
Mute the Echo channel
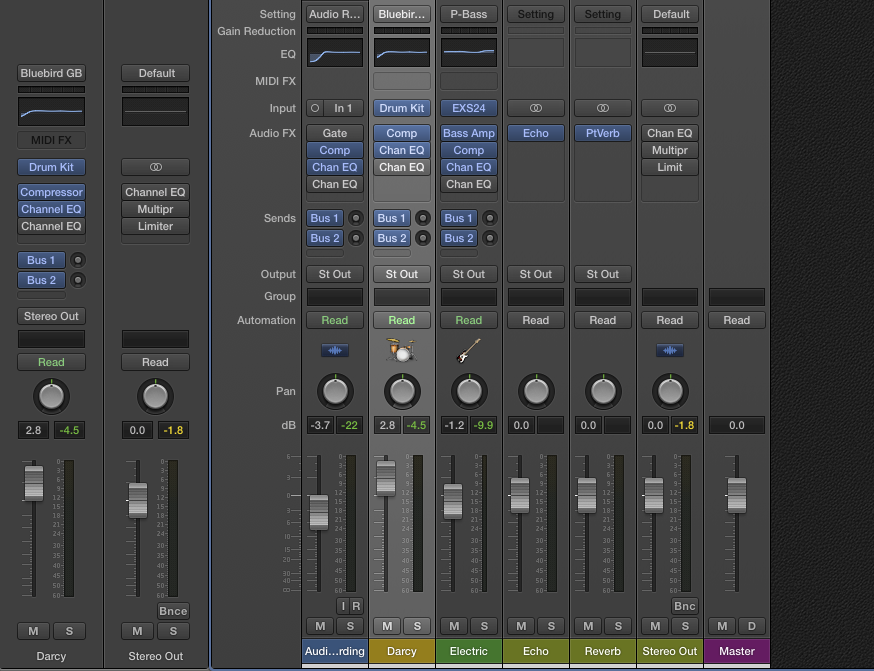(x=520, y=626)
